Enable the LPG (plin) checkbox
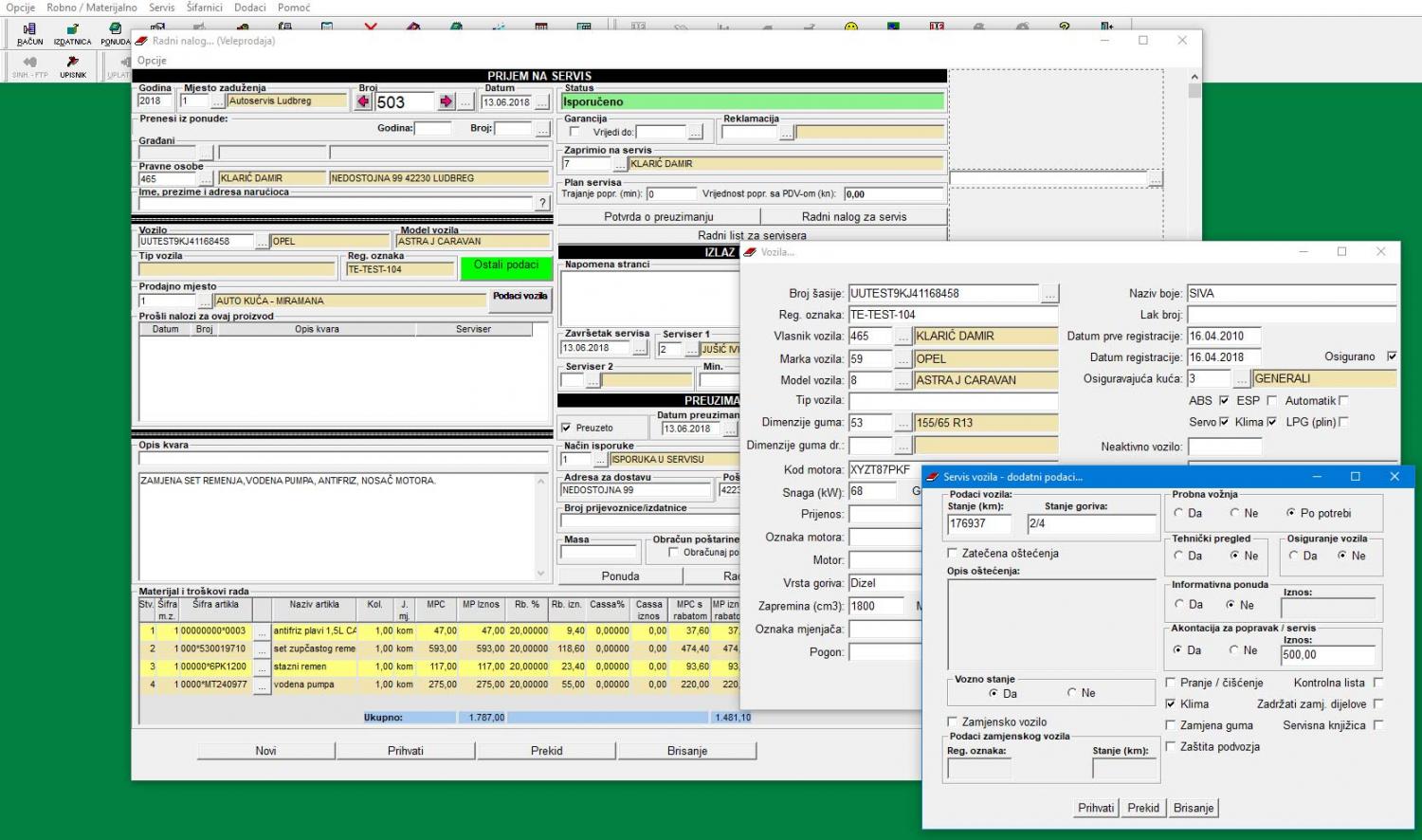This screenshot has width=1422, height=840. (1343, 422)
